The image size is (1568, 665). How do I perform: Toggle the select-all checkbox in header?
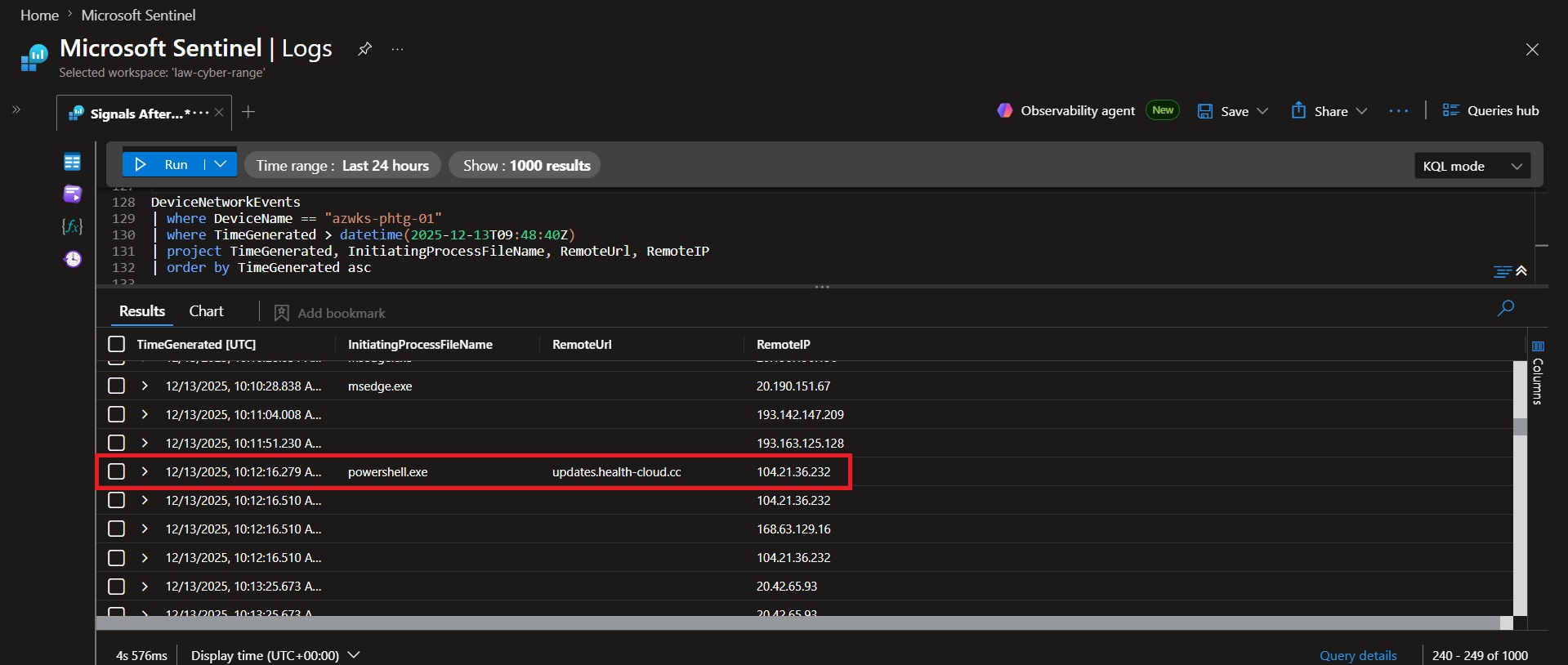click(x=116, y=344)
